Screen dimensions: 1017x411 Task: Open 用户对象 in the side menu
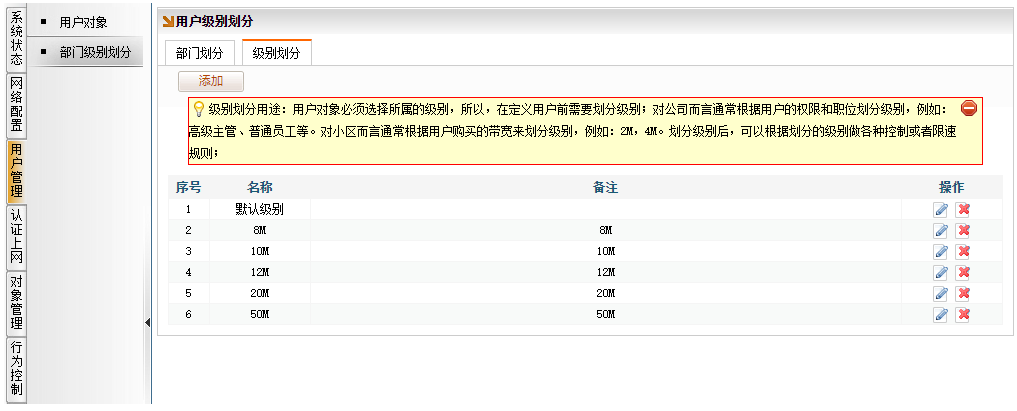coord(83,22)
